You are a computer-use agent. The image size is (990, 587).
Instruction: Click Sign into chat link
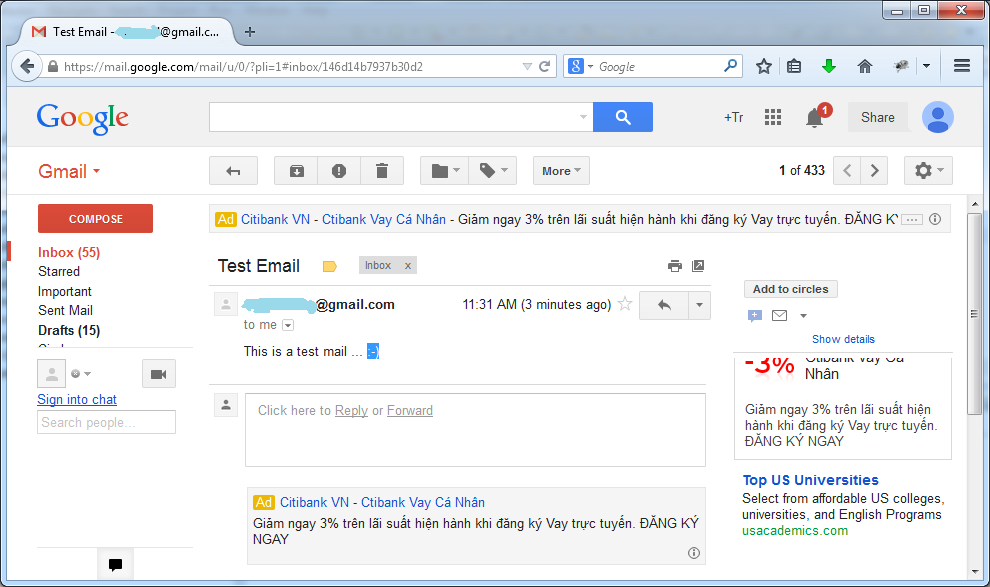pyautogui.click(x=77, y=400)
